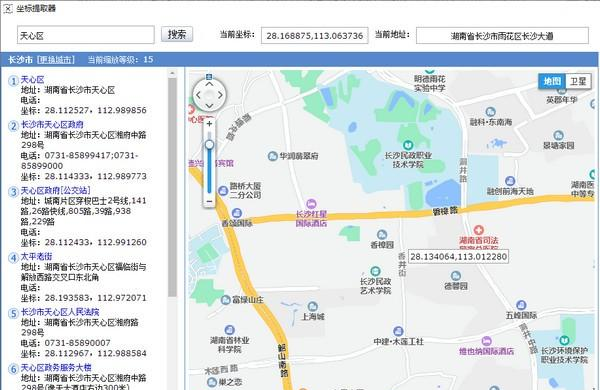Click numbered marker 4 in results list
The image size is (600, 390).
pos(13,258)
